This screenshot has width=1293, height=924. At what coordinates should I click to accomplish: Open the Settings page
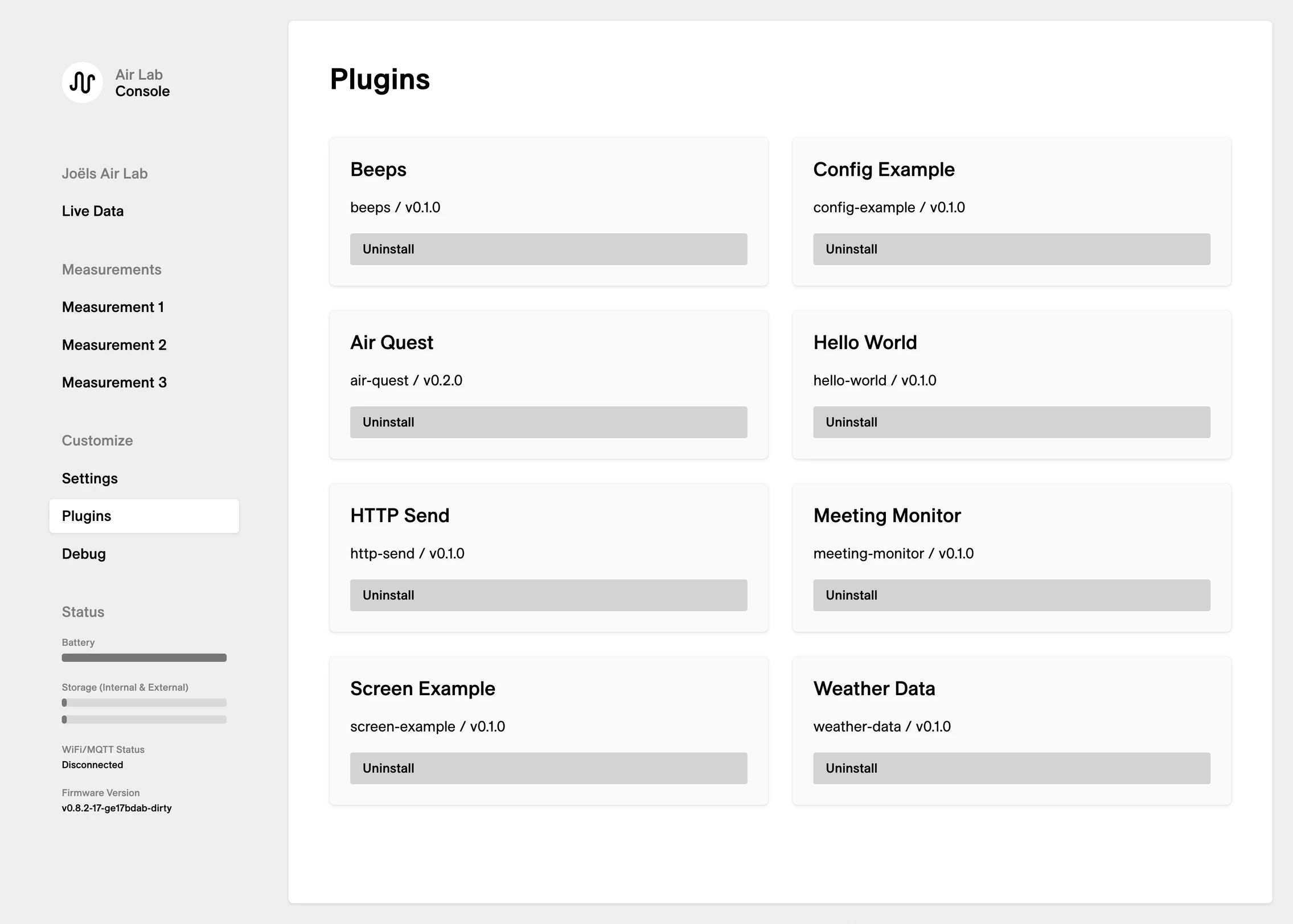pos(89,478)
